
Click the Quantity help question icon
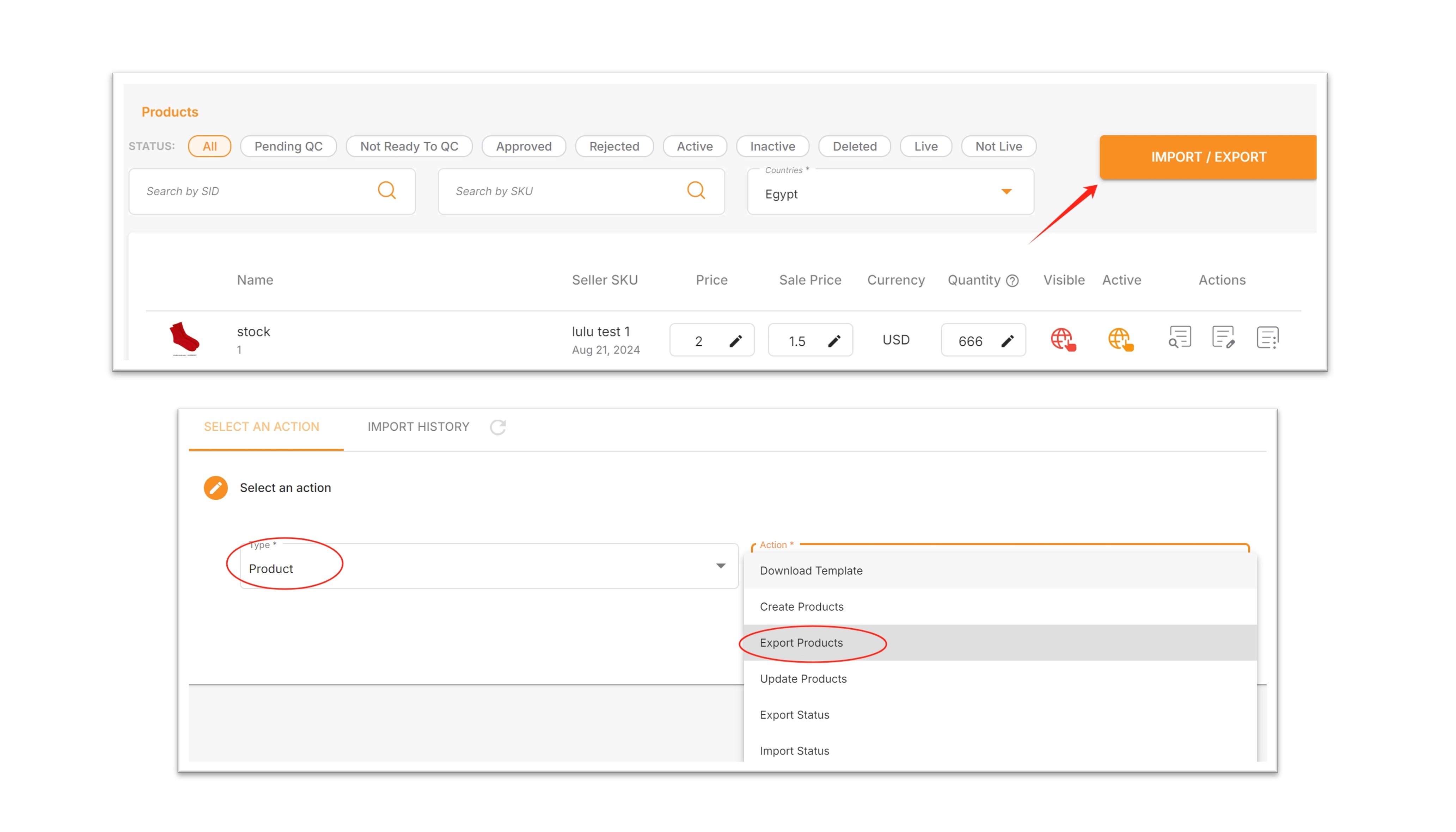click(x=1013, y=281)
